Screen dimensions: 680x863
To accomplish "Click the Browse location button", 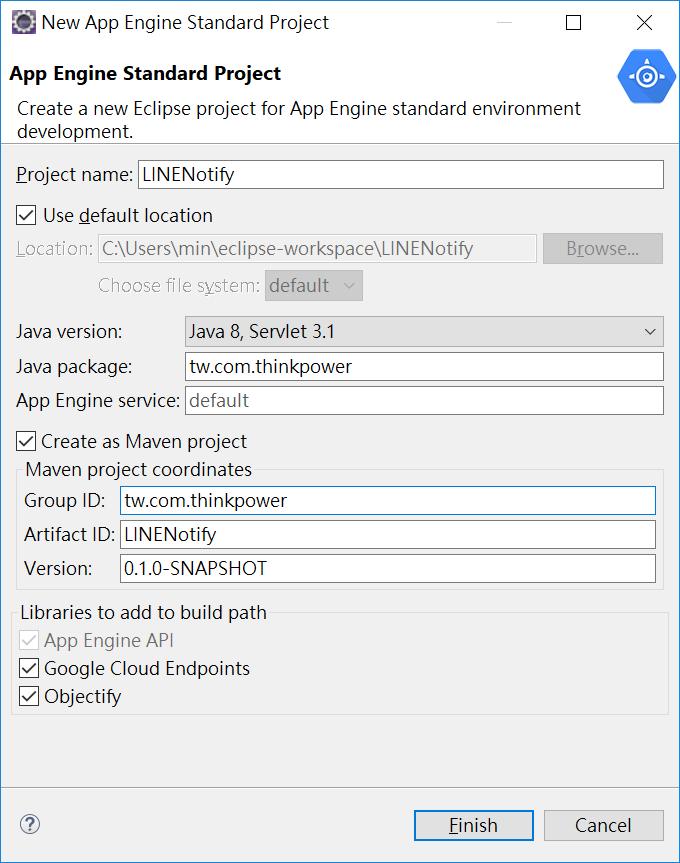I will 602,249.
